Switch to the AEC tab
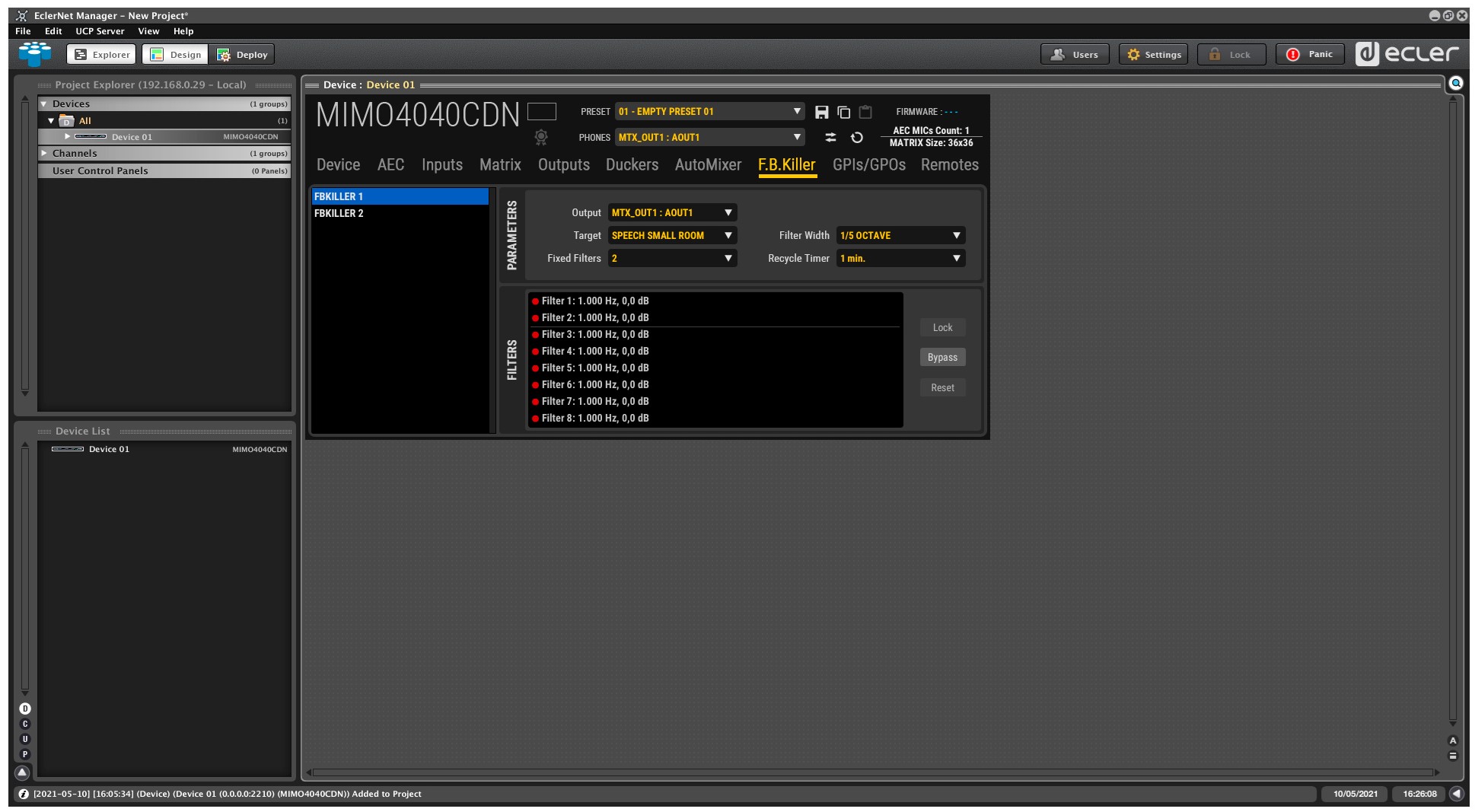The image size is (1475, 812). point(390,165)
